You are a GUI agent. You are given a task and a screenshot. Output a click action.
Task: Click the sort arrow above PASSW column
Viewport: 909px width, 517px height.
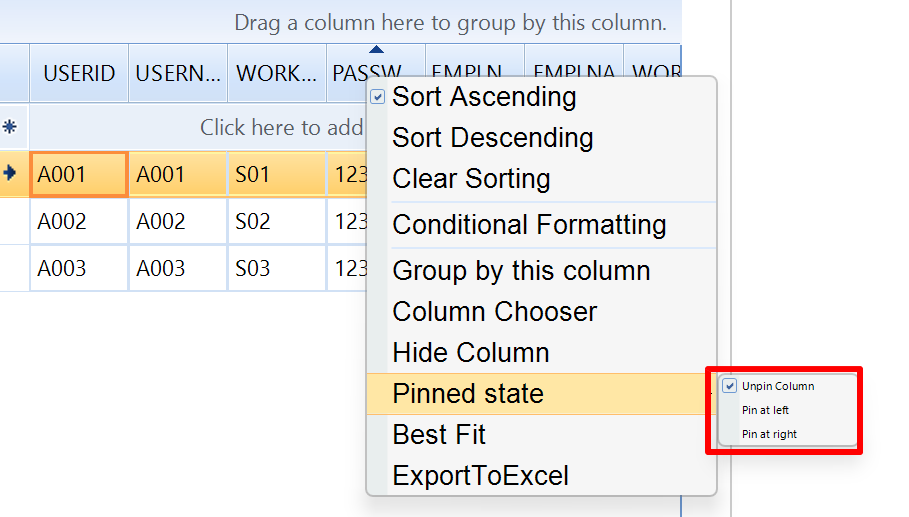click(x=376, y=49)
